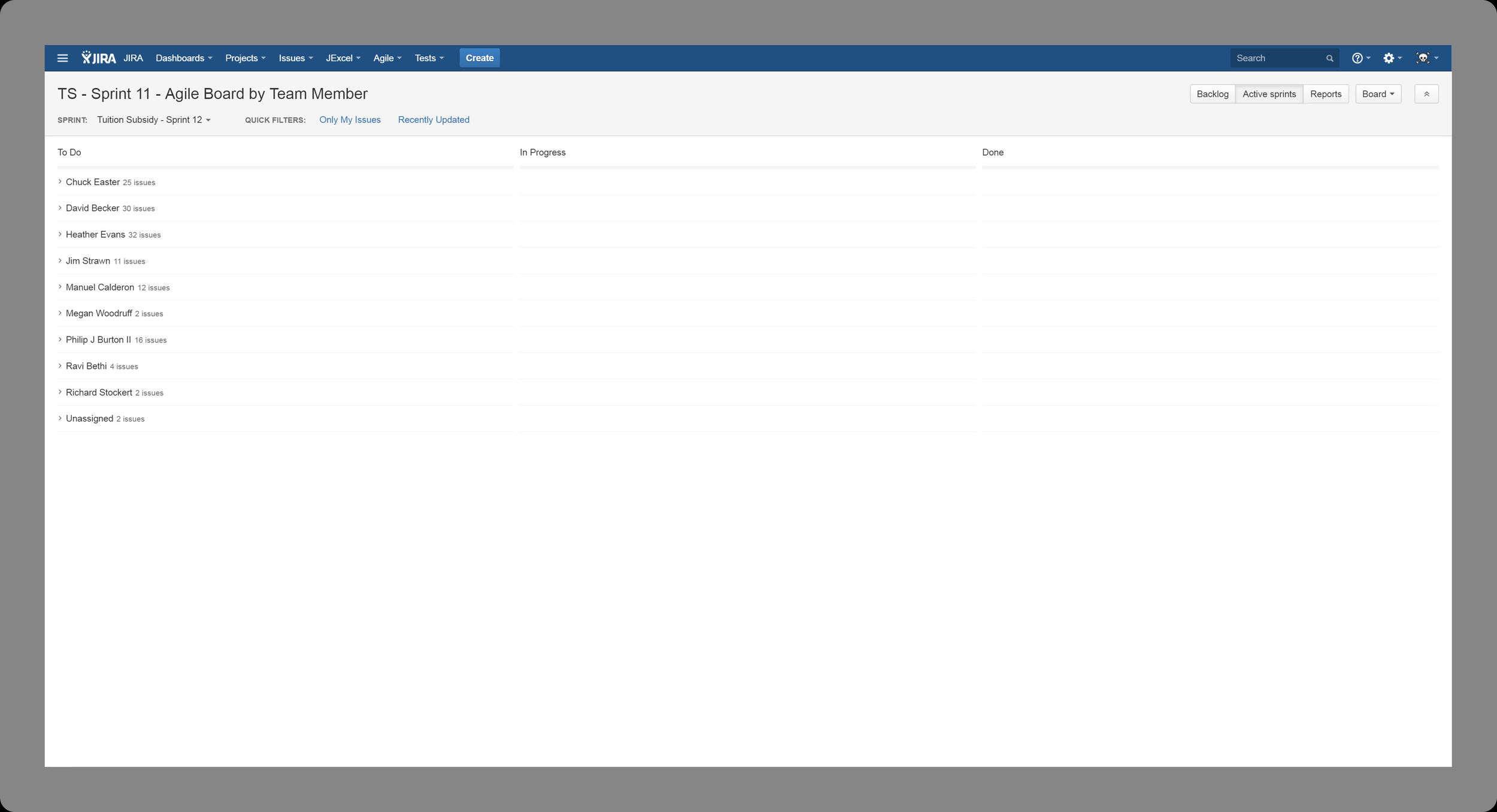
Task: Click the search magnifier icon
Action: (x=1329, y=59)
